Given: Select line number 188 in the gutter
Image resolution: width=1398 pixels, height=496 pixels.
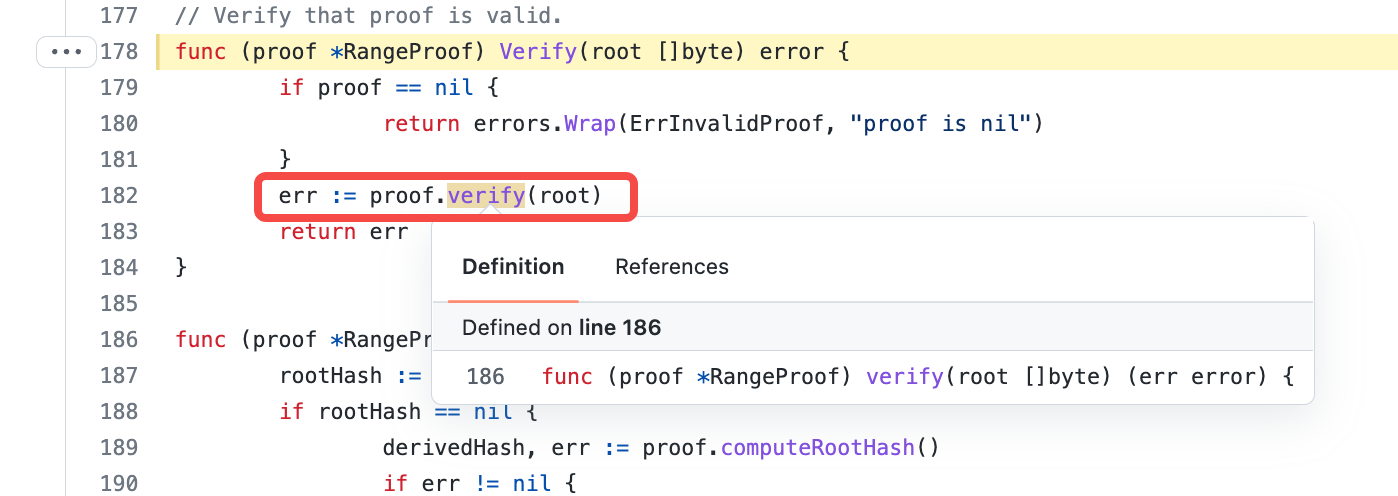Looking at the screenshot, I should click(119, 412).
